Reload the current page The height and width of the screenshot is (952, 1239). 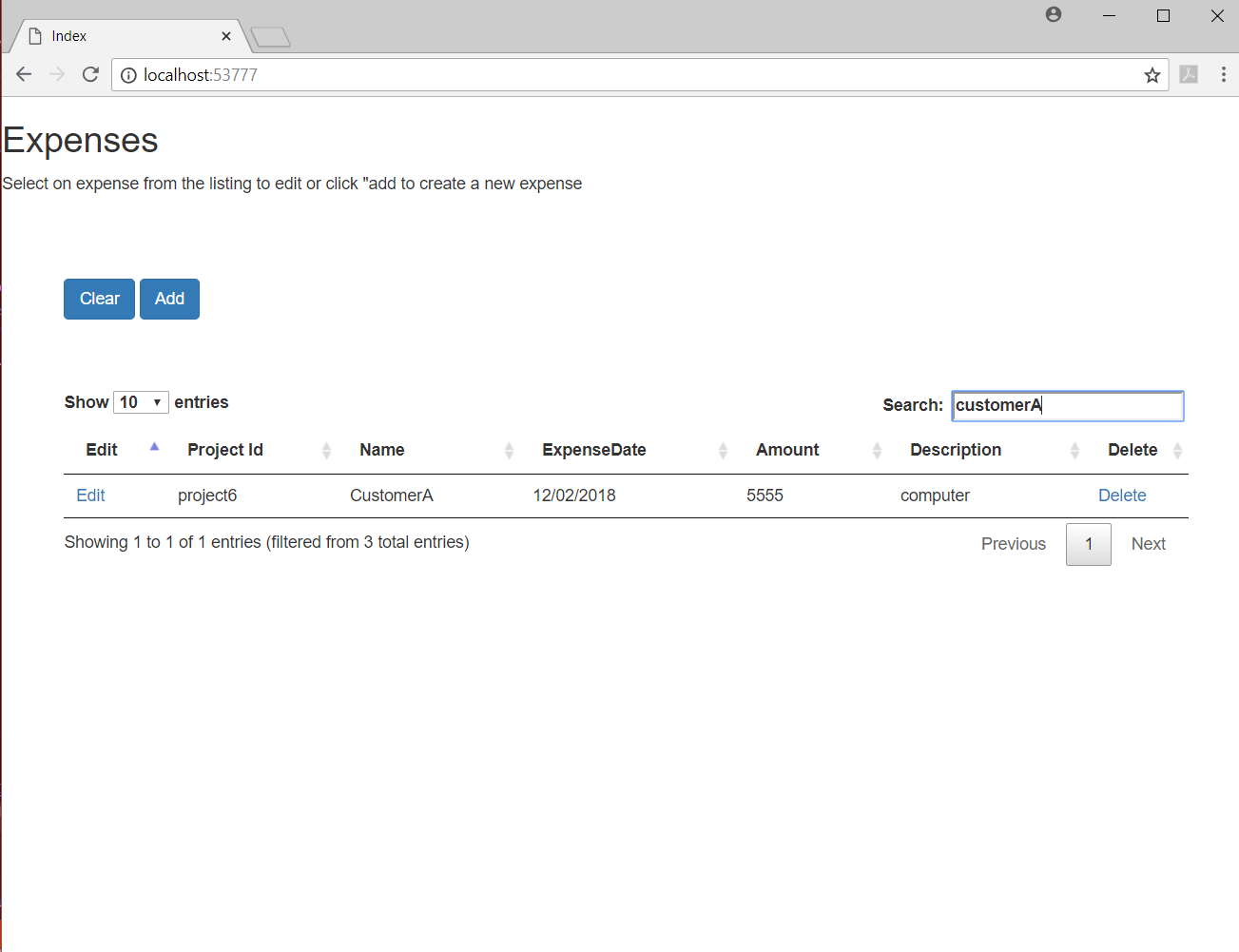pos(90,74)
